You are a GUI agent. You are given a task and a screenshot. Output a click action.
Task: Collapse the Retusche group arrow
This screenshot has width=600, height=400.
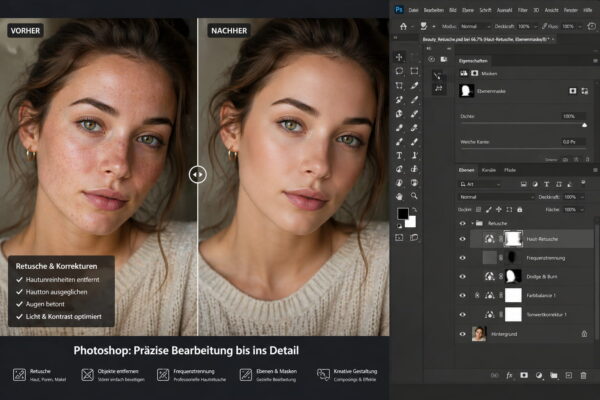pyautogui.click(x=472, y=223)
